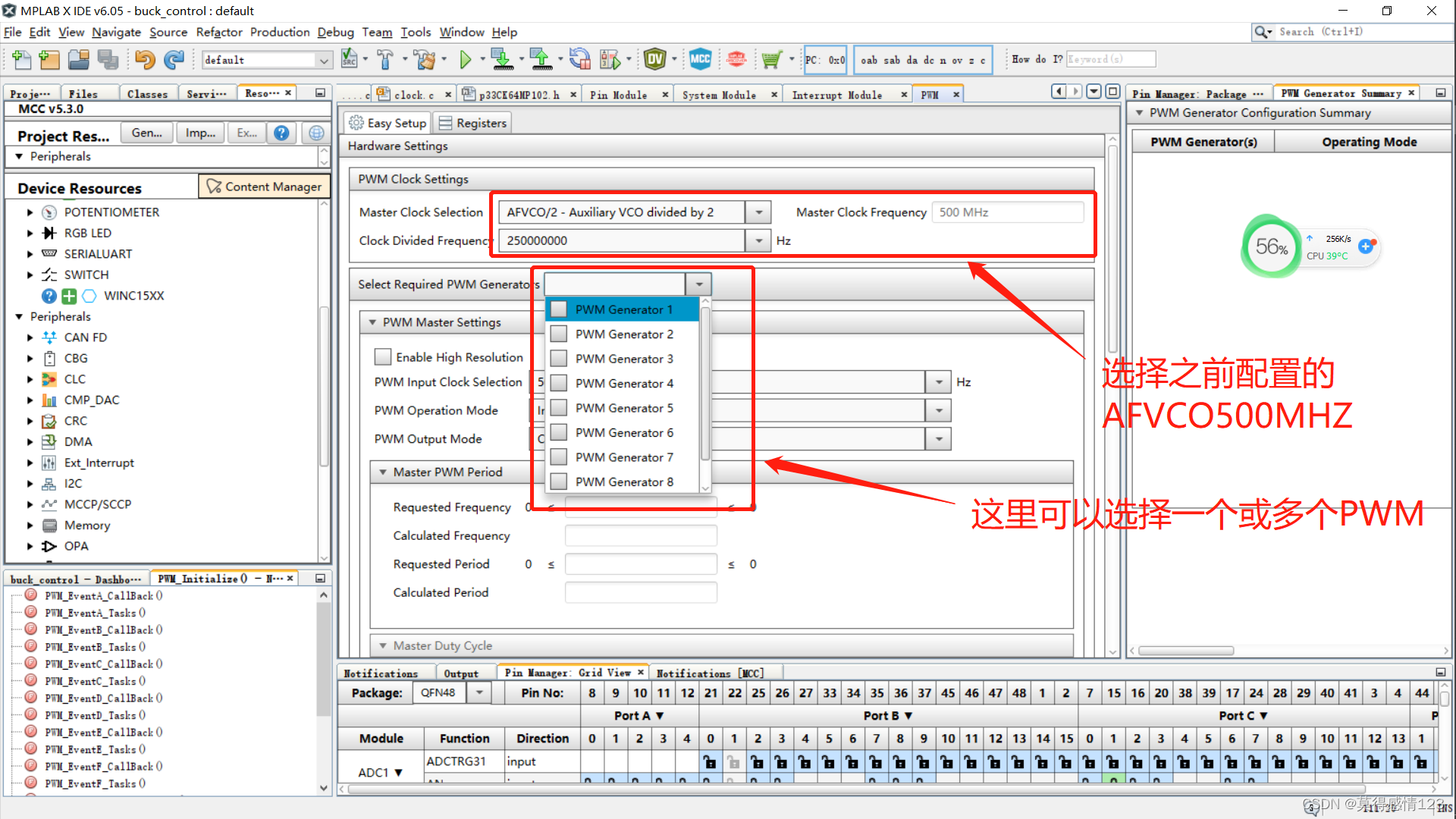
Task: Open the Master Clock Selection dropdown
Action: [x=758, y=212]
